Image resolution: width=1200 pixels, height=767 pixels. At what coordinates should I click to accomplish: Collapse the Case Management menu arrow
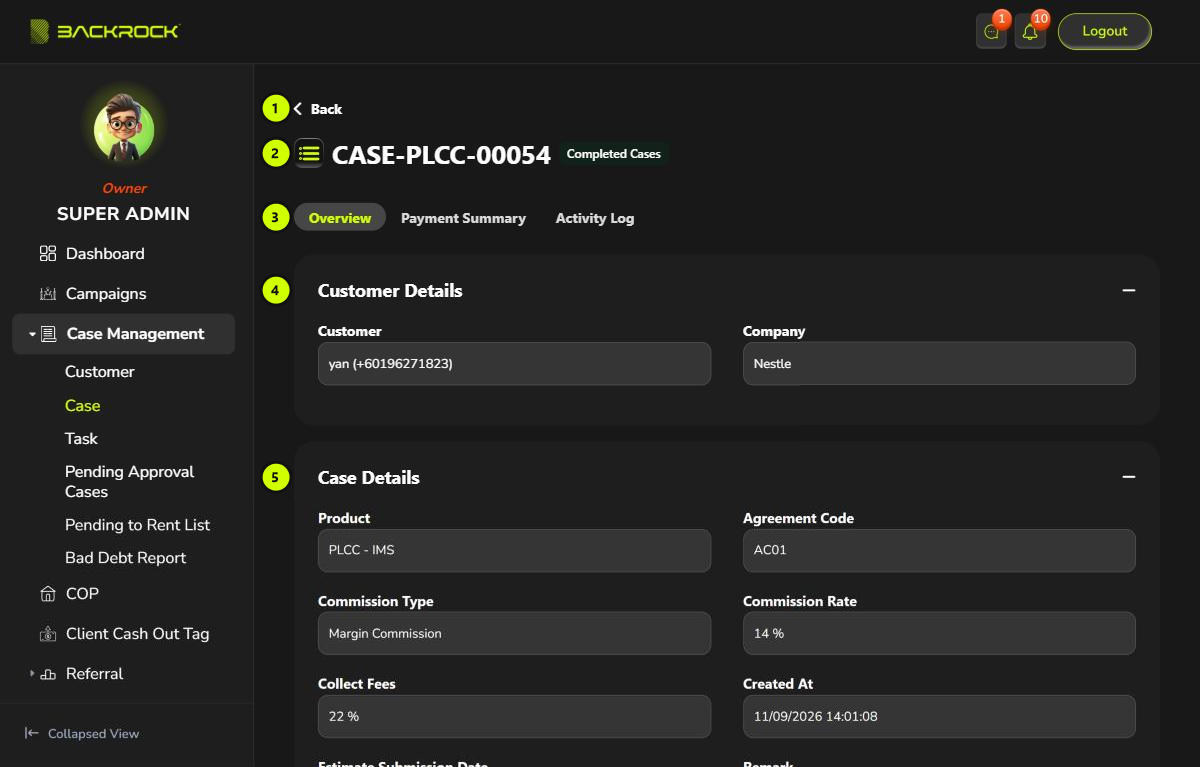pos(32,334)
